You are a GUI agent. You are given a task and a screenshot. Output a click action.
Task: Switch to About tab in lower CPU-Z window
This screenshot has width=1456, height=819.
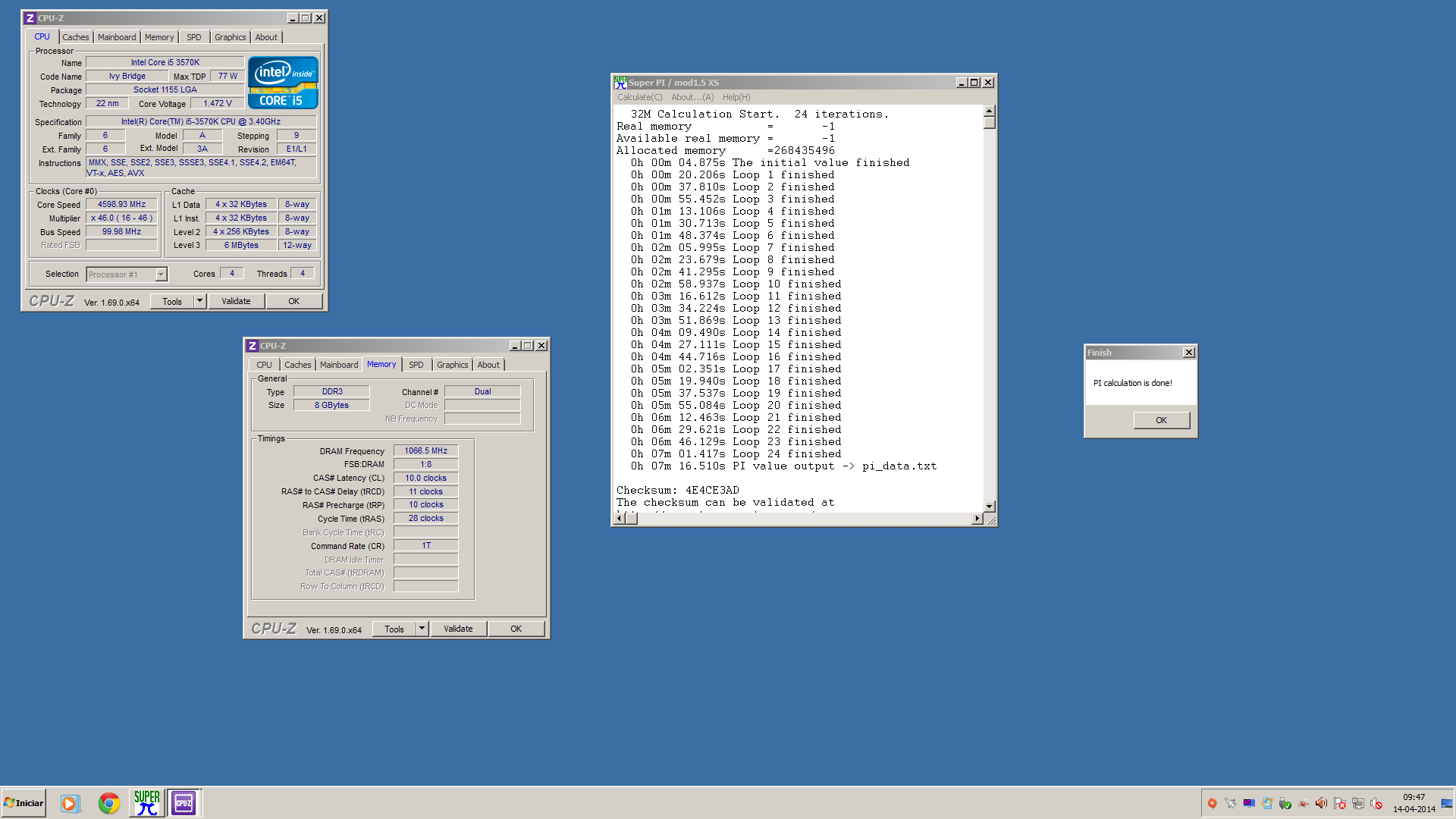[488, 365]
